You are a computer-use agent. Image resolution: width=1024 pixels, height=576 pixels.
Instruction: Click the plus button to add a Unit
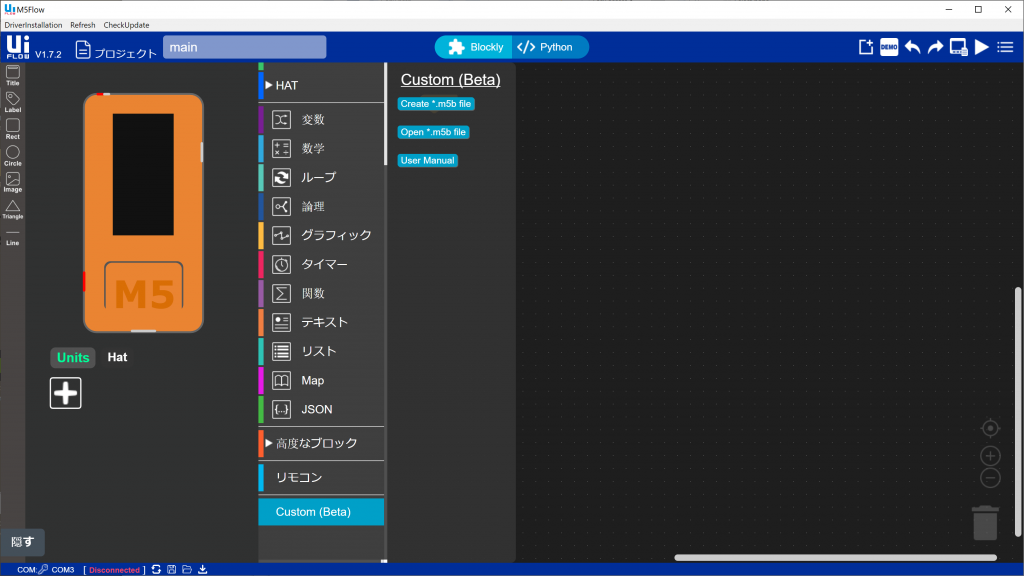pos(65,392)
